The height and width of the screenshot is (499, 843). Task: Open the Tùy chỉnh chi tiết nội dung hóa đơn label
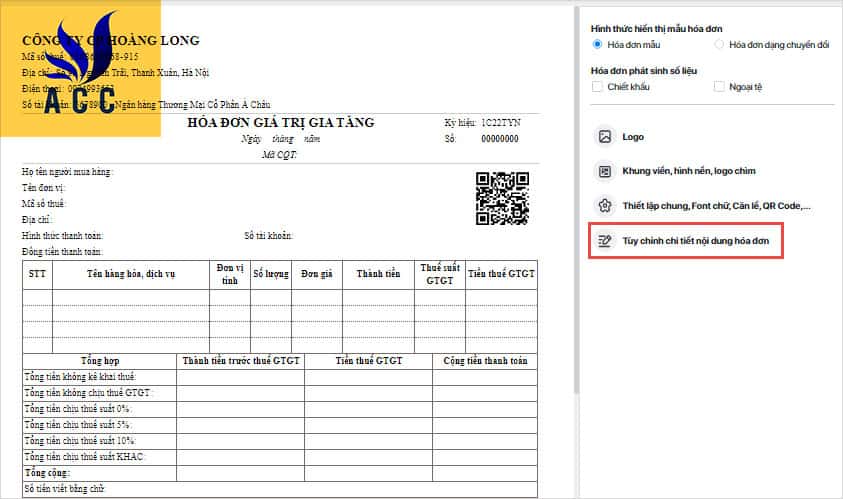coord(696,241)
